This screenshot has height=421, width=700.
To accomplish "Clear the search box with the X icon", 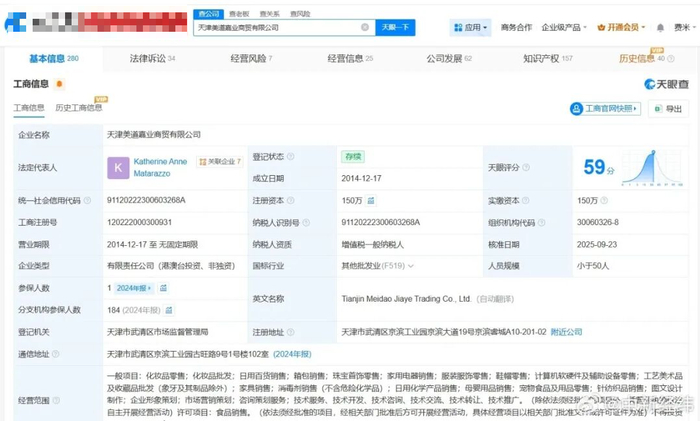I will [x=365, y=27].
